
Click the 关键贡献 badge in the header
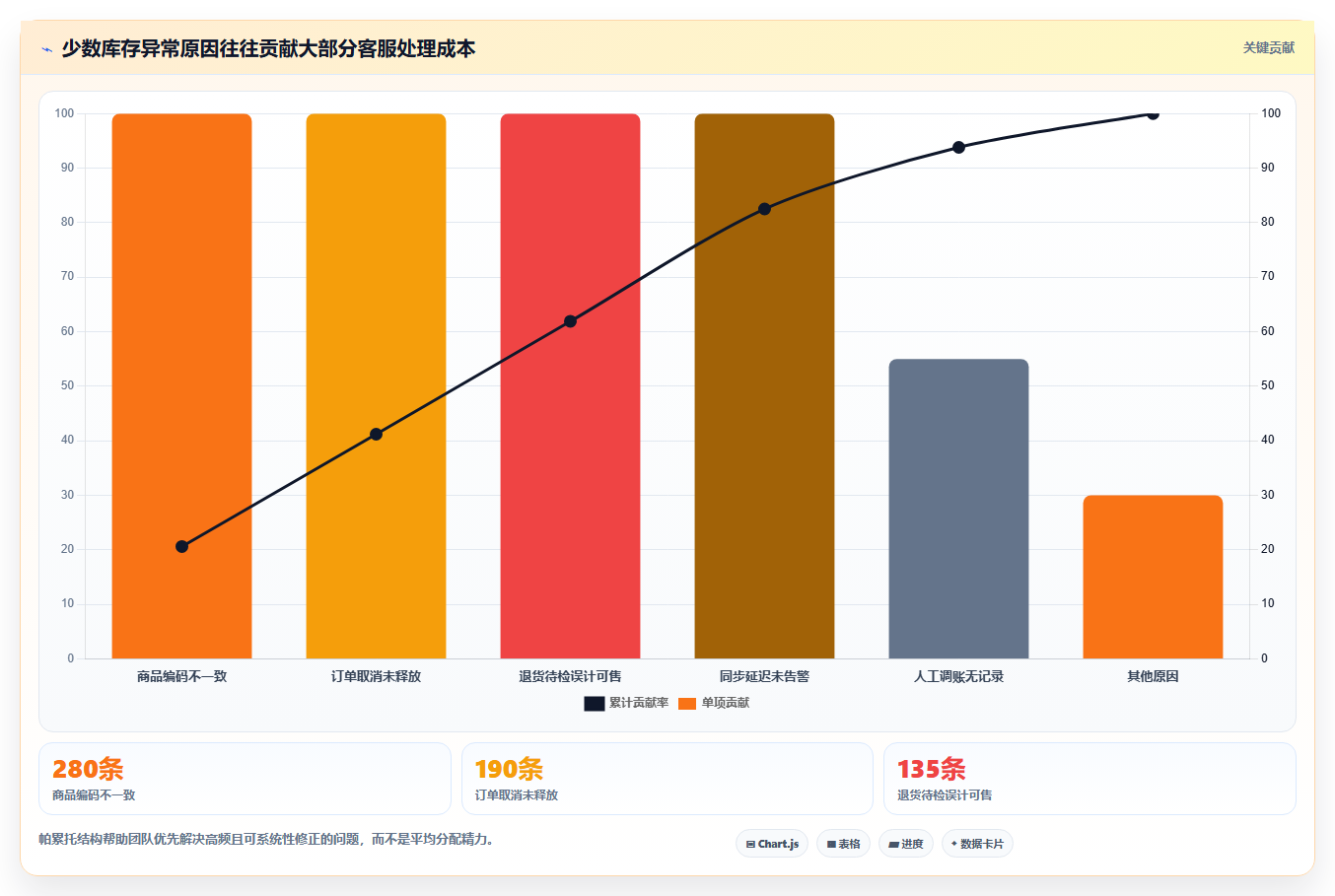1268,48
